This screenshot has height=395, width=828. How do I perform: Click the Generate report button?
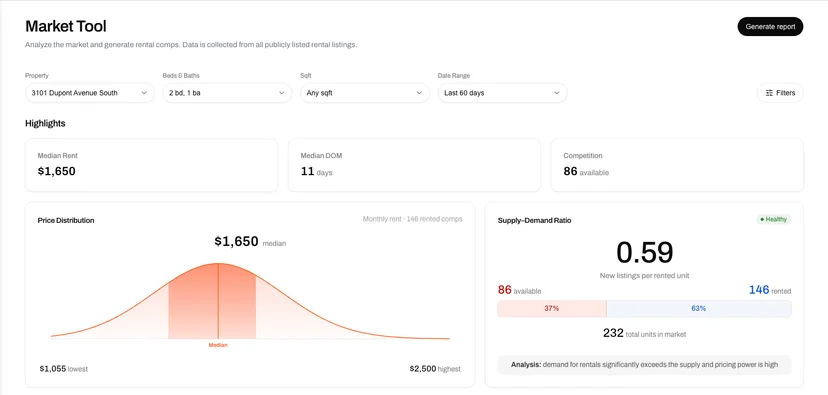click(x=770, y=26)
